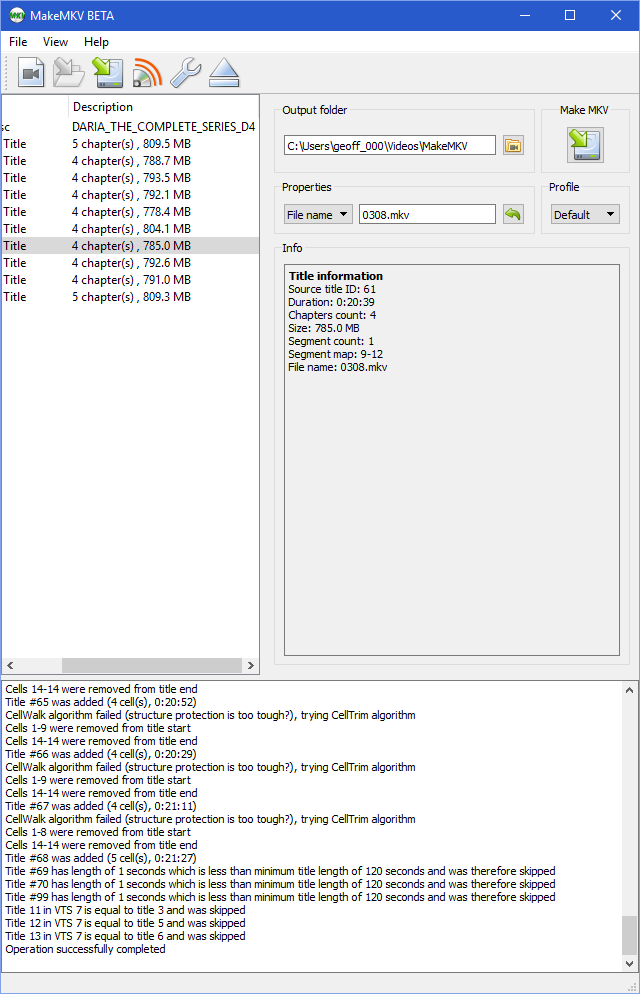Open the File menu
The width and height of the screenshot is (640, 994).
(18, 42)
